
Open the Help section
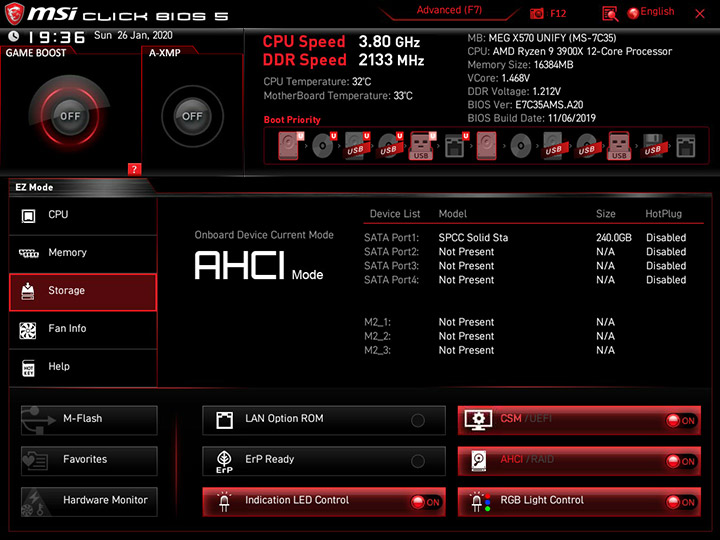click(x=83, y=367)
